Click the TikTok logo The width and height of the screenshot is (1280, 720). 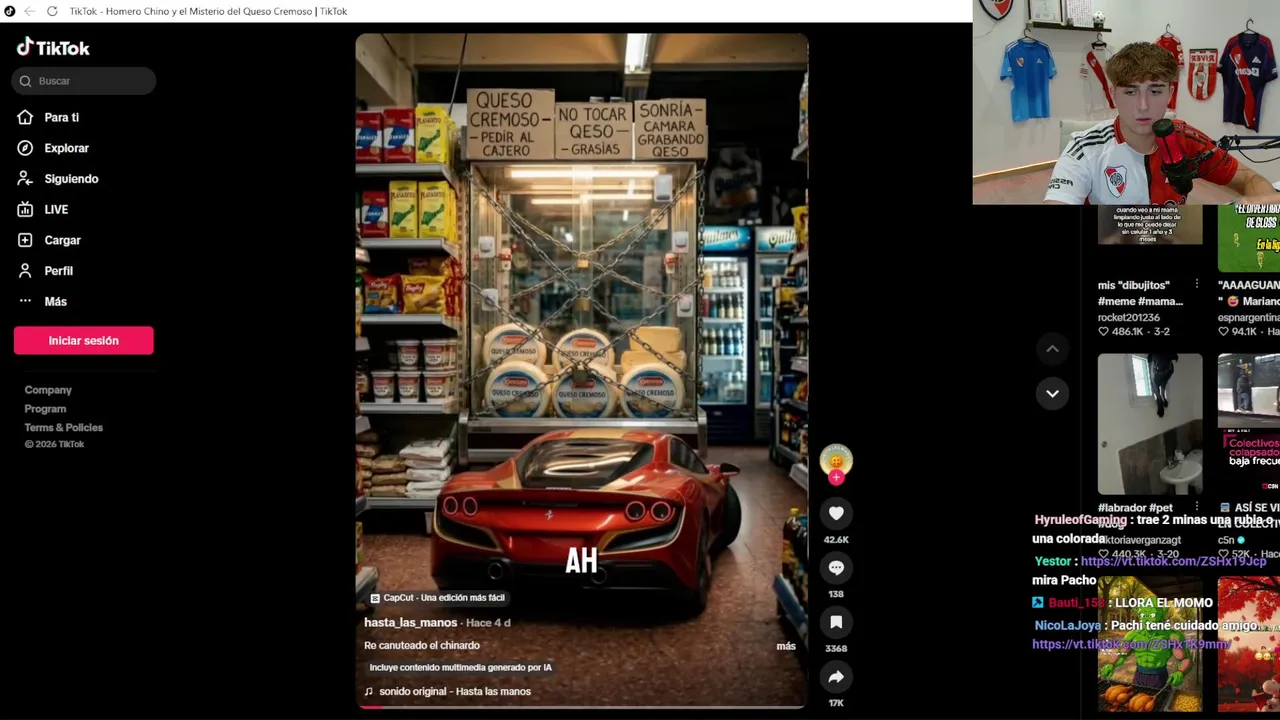tap(53, 47)
